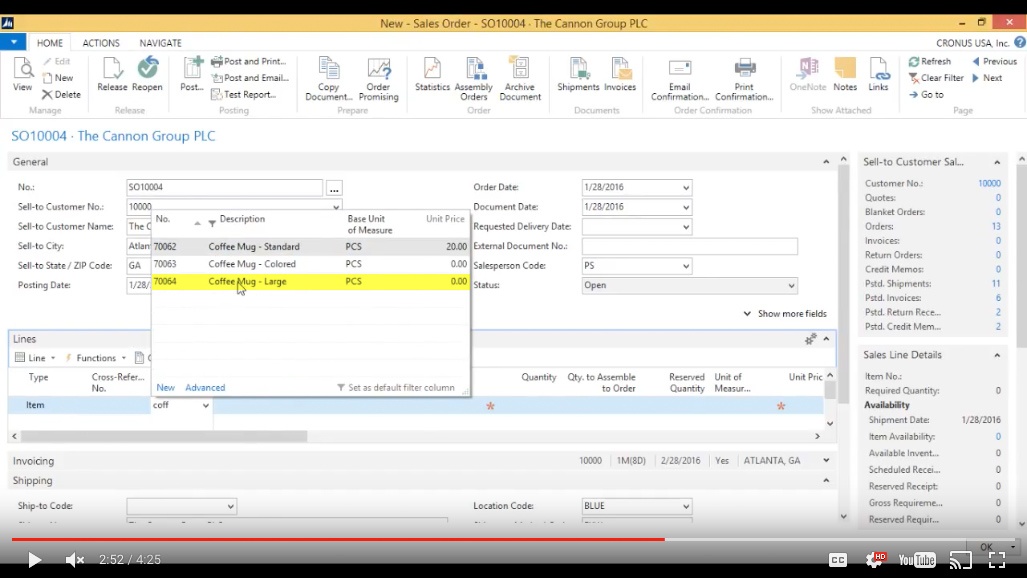This screenshot has width=1027, height=578.
Task: Open OneNote attachment
Action: [x=808, y=74]
